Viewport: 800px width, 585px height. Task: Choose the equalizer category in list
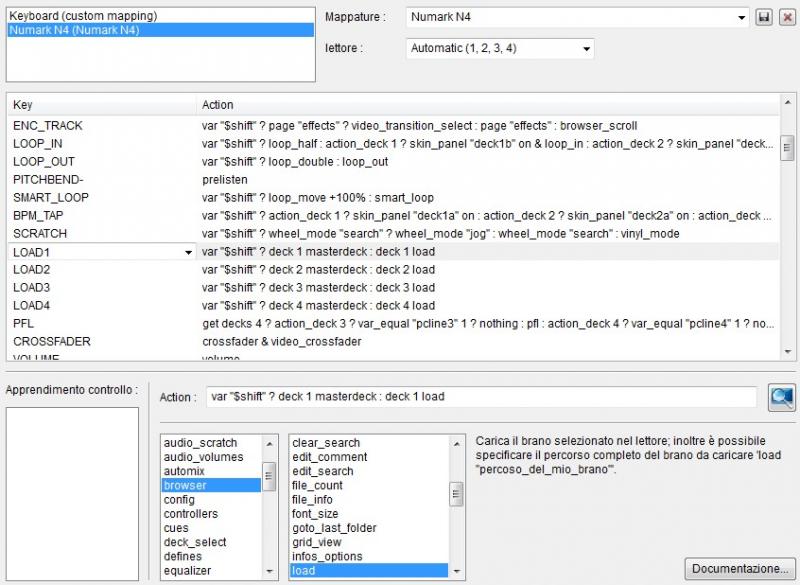coord(189,570)
